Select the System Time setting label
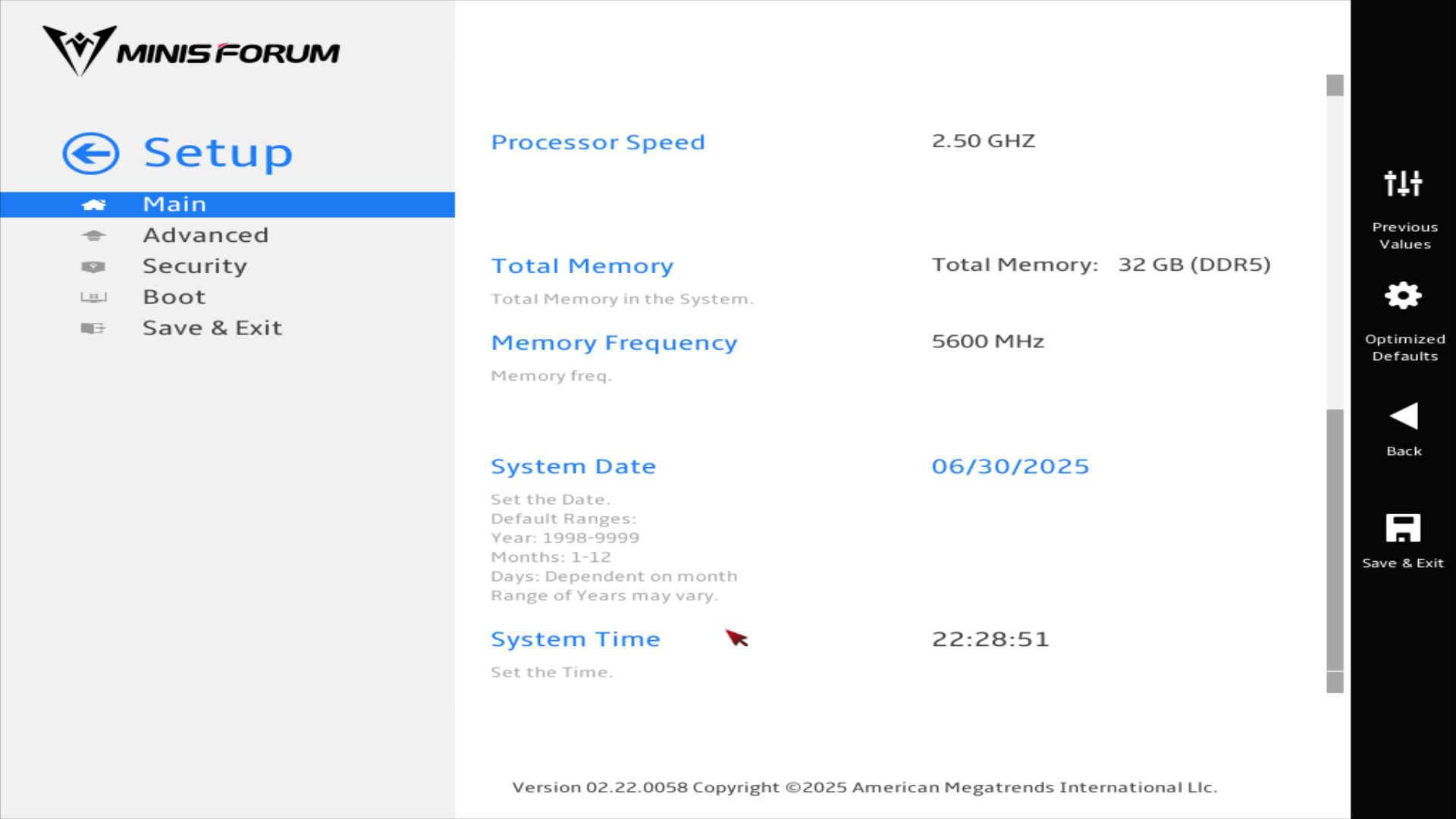 click(x=576, y=639)
